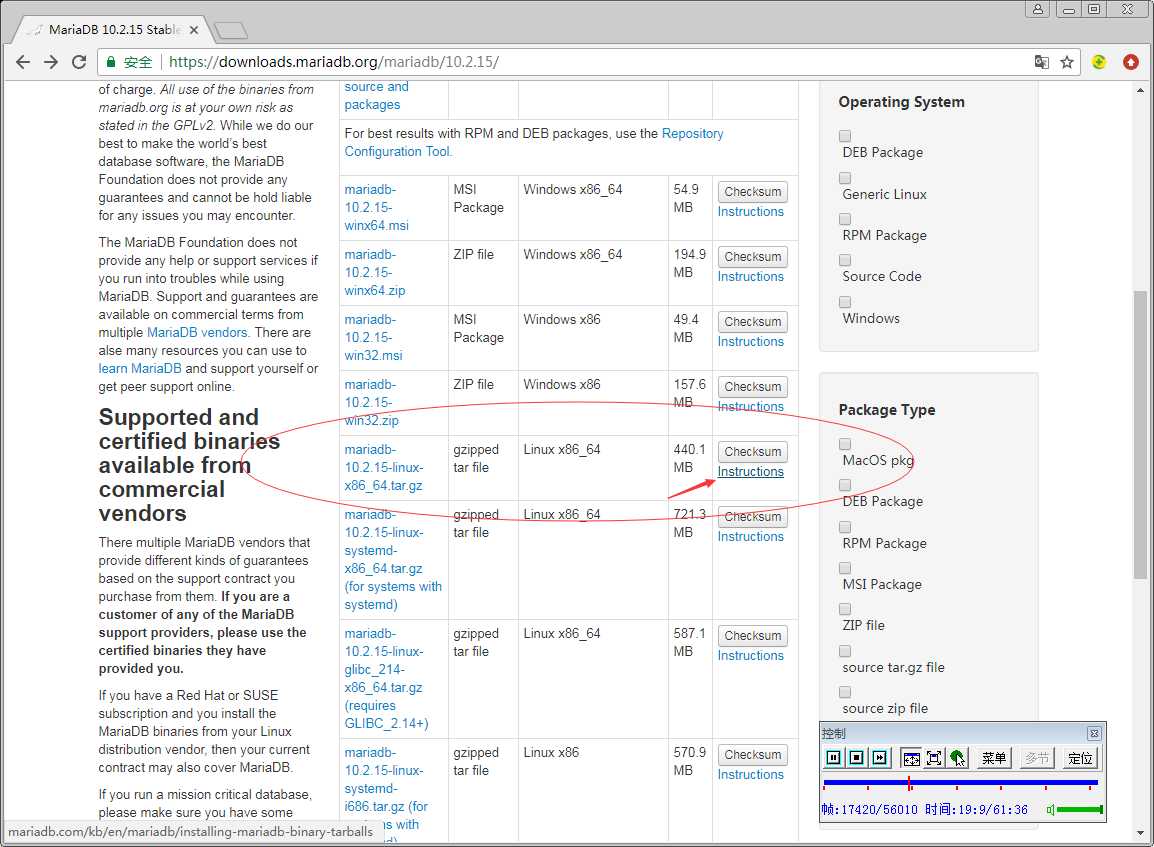Select the frame counter text 帧:17420/56010
Image resolution: width=1154 pixels, height=847 pixels.
click(x=869, y=809)
